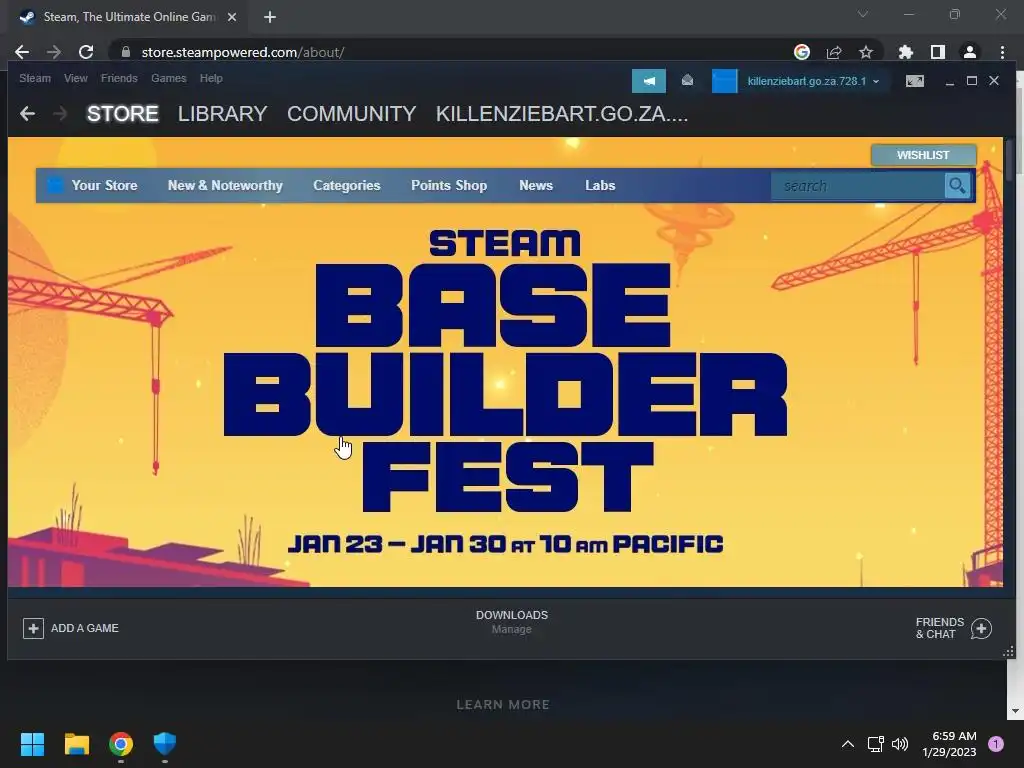Click the WISHLIST button
The height and width of the screenshot is (768, 1024).
[x=923, y=155]
